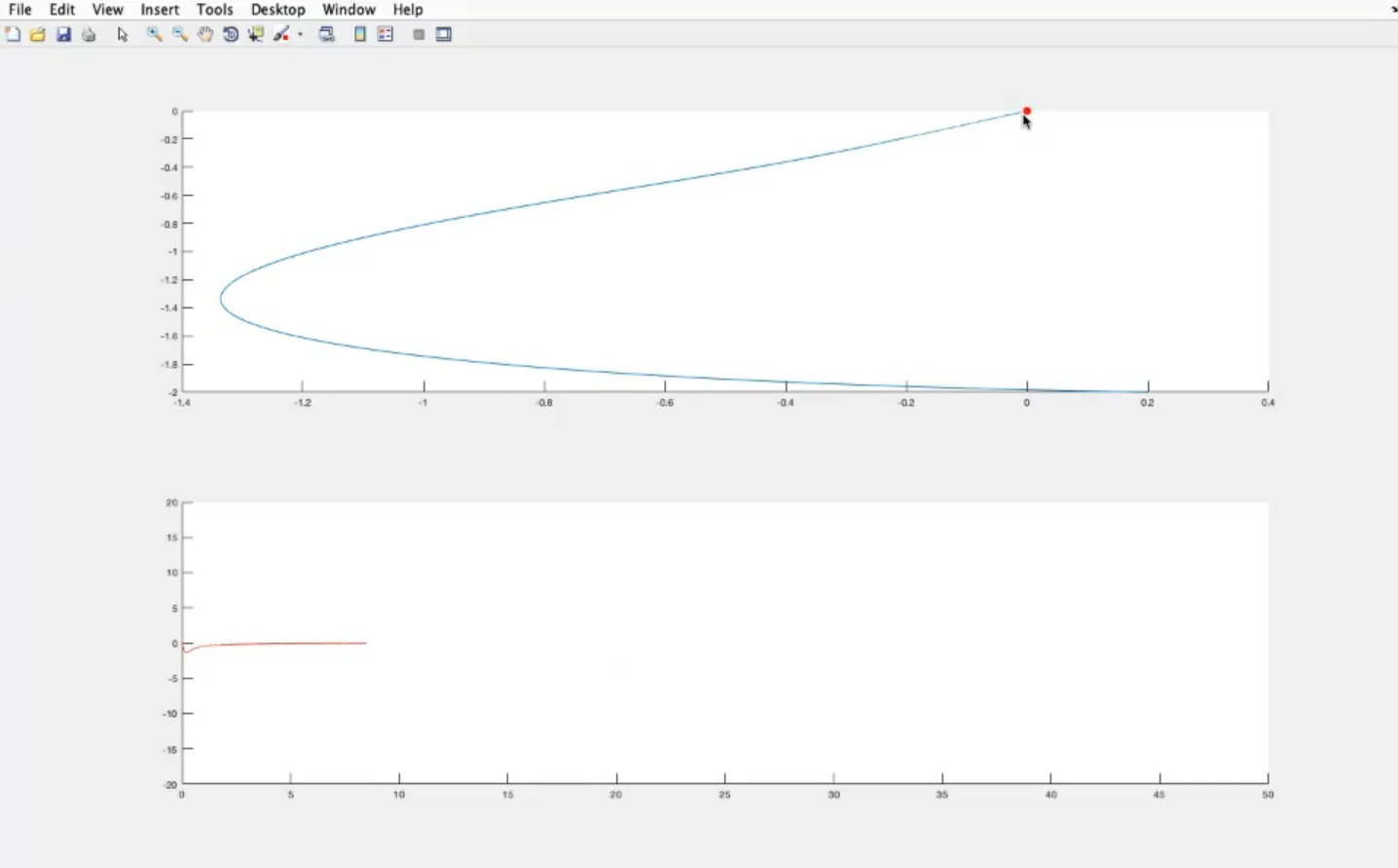Save the figure with the floppy disk icon
The height and width of the screenshot is (868, 1398).
click(63, 34)
